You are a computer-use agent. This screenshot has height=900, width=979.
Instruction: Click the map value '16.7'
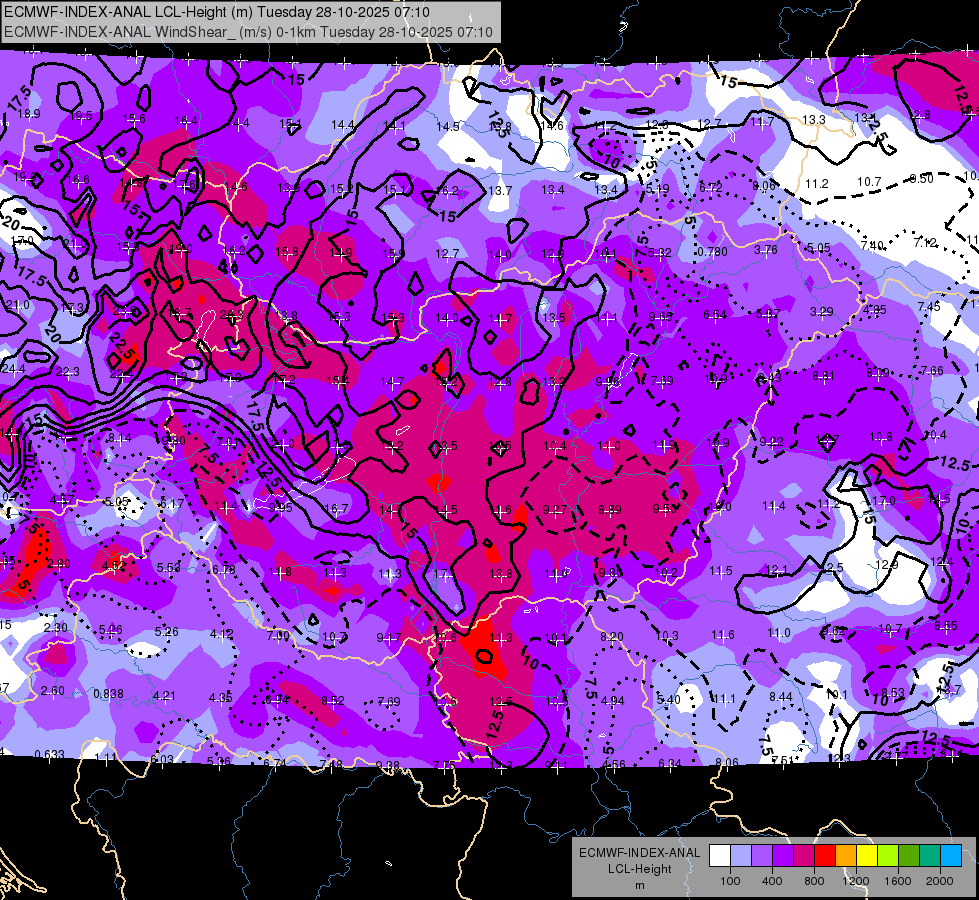click(x=337, y=509)
